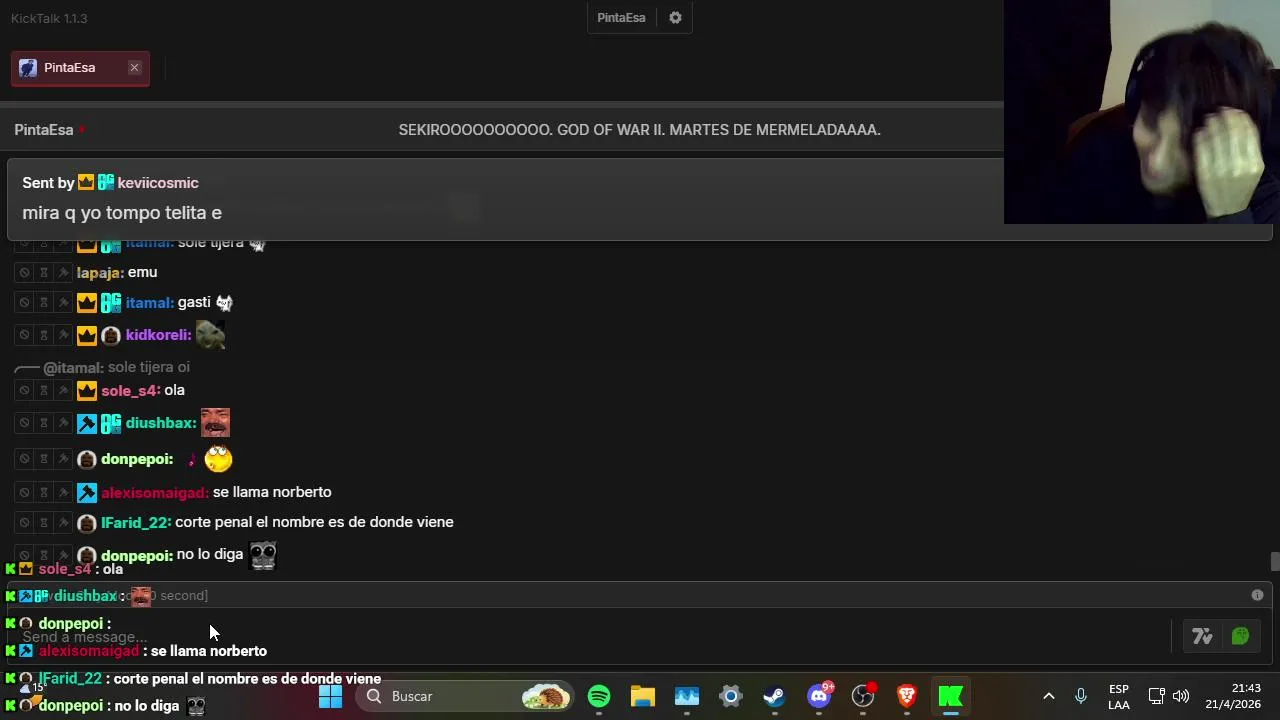This screenshot has width=1280, height=720.
Task: Ban icon on diushbax's message
Action: [24, 423]
